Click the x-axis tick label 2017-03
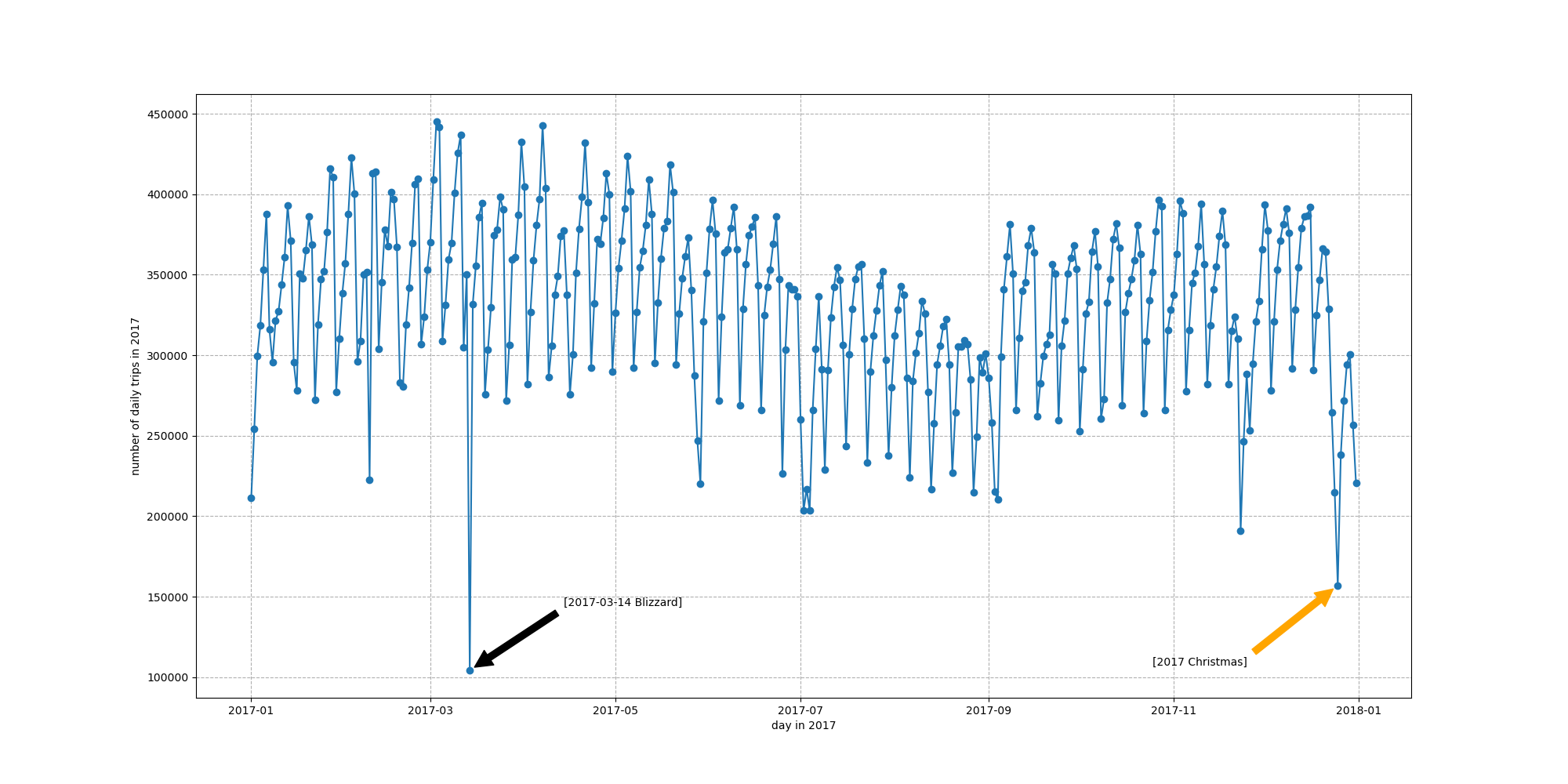This screenshot has width=1568, height=784. [430, 711]
